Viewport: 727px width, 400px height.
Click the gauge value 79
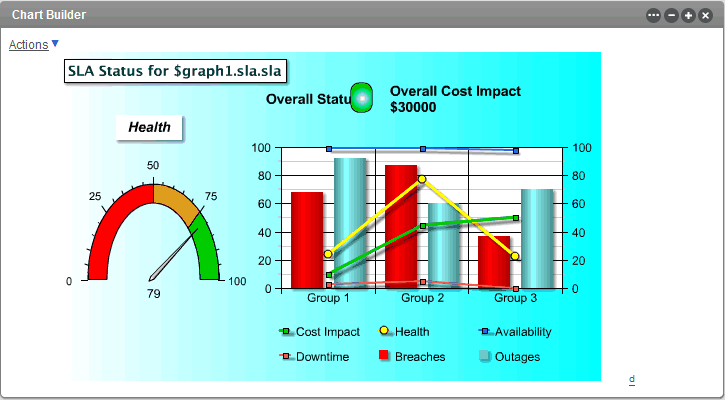(x=153, y=294)
